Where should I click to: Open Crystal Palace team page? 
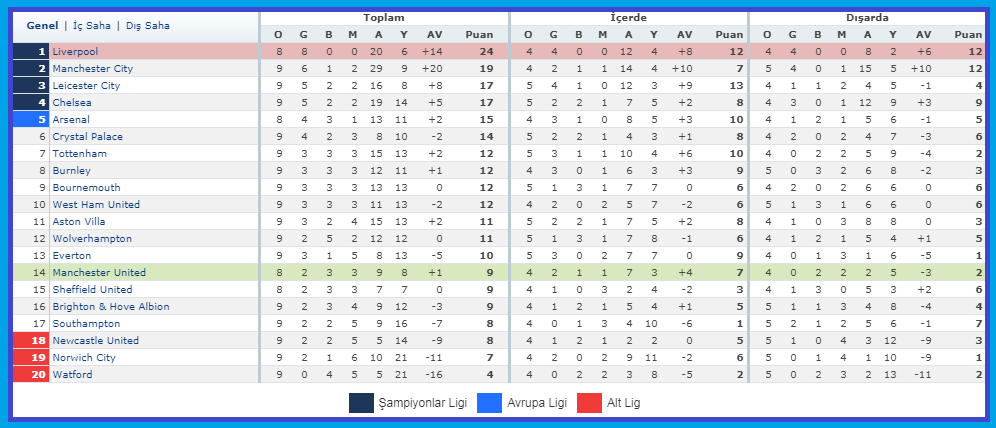[x=88, y=137]
